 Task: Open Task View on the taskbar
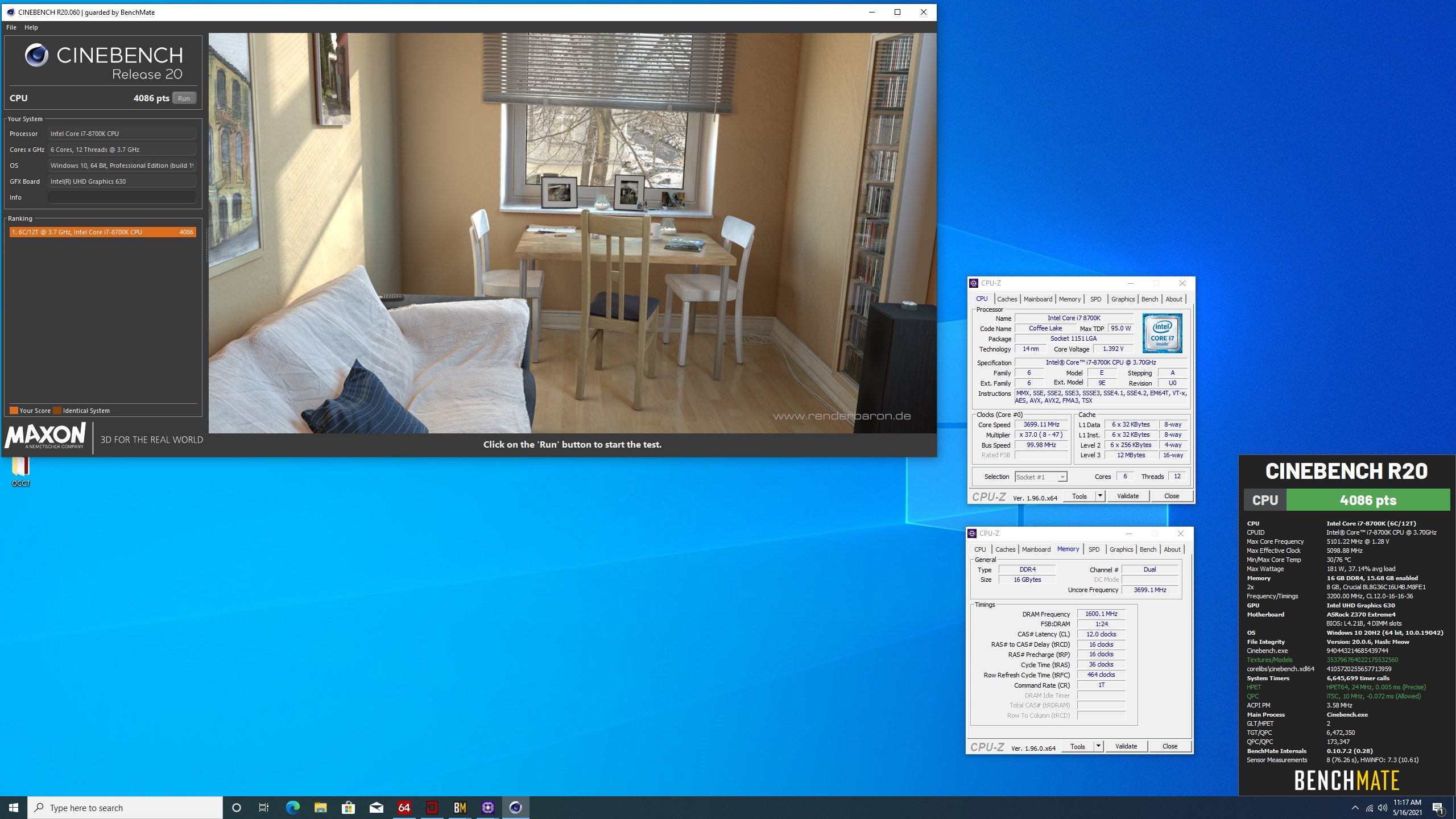pos(264,808)
